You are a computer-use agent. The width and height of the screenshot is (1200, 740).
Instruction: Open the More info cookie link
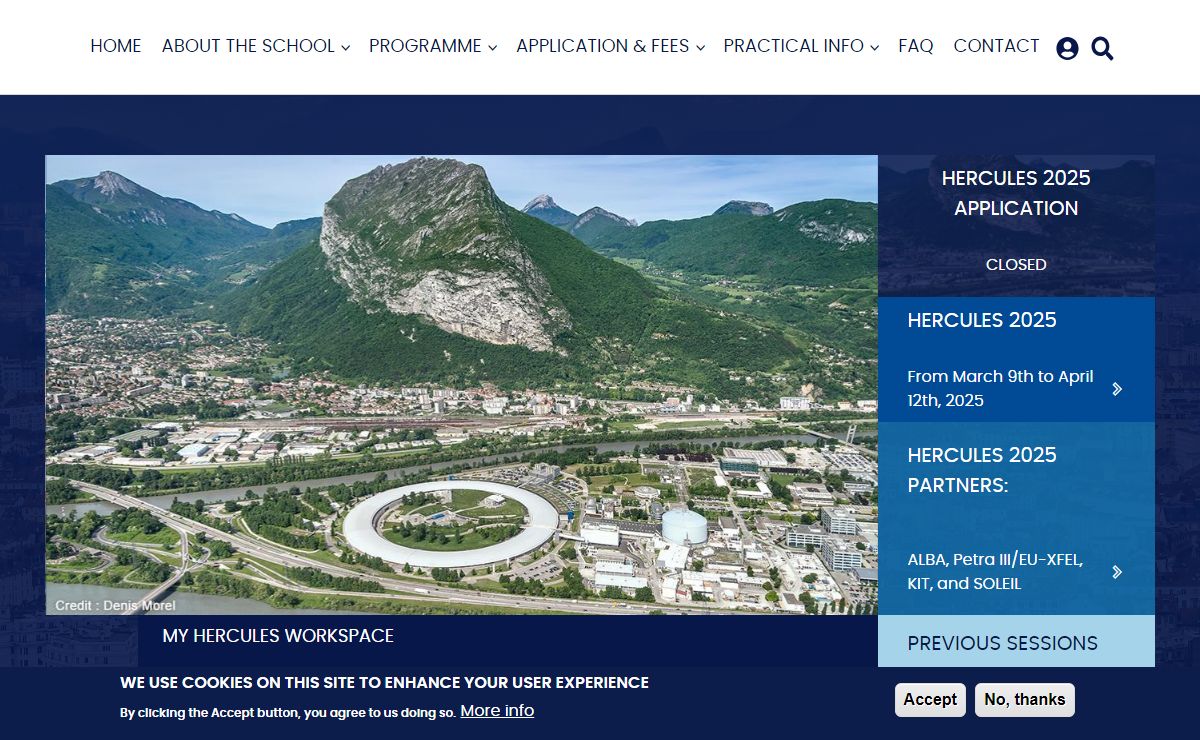click(x=497, y=710)
